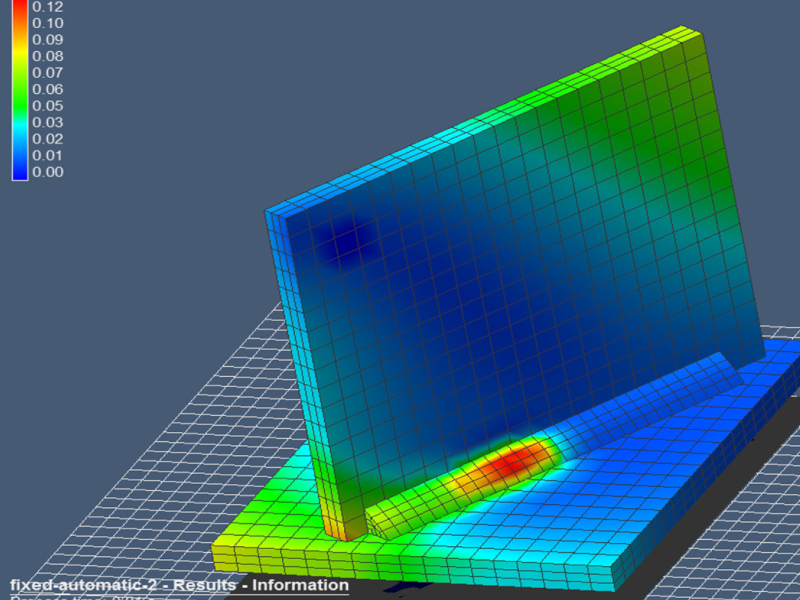Image resolution: width=800 pixels, height=600 pixels.
Task: Select the dark blue spot on vertical plate
Action: tap(343, 240)
